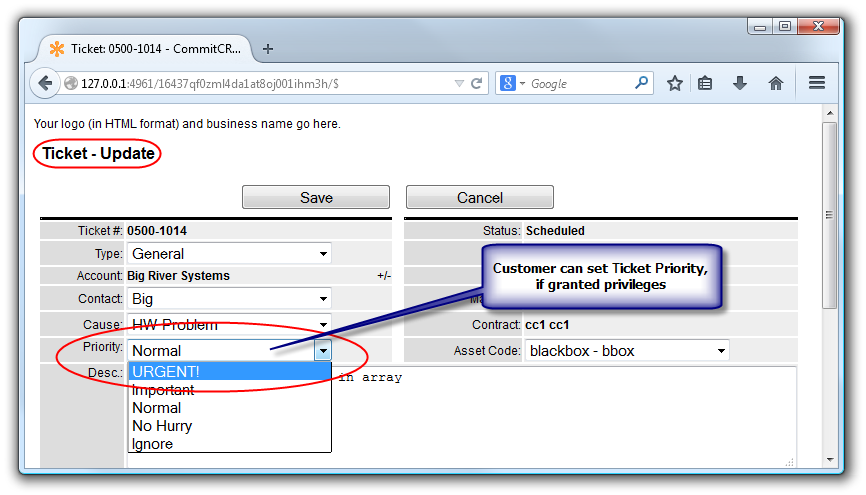866x495 pixels.
Task: Expand the Type General dropdown
Action: [x=229, y=254]
